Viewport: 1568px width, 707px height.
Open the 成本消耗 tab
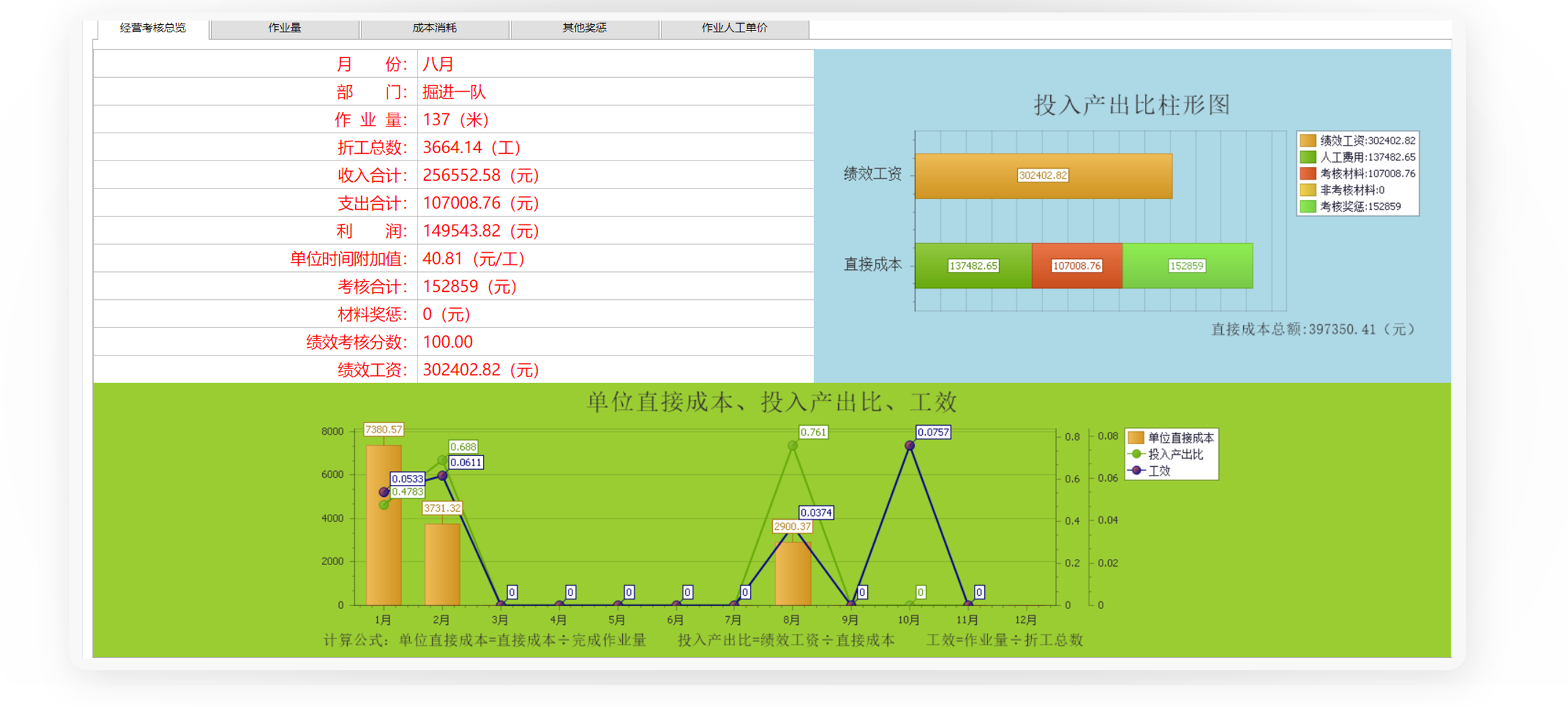tap(434, 28)
